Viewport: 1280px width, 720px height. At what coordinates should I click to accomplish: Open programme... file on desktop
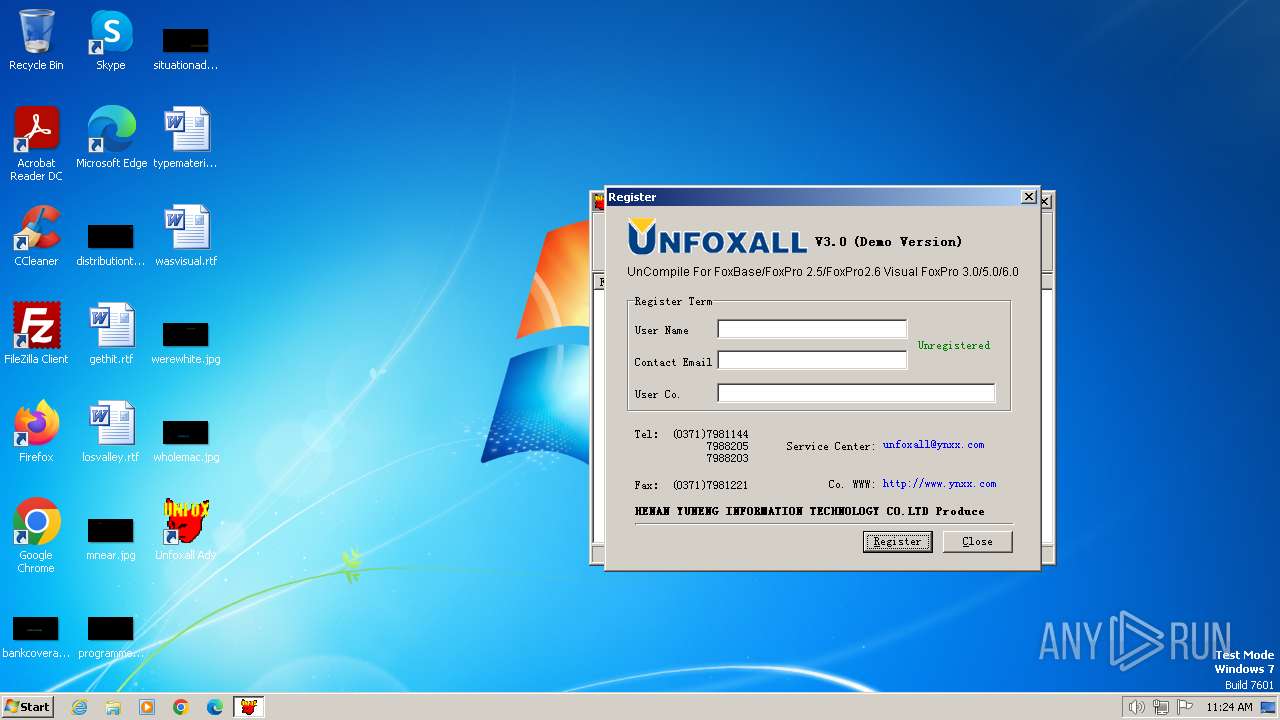111,636
